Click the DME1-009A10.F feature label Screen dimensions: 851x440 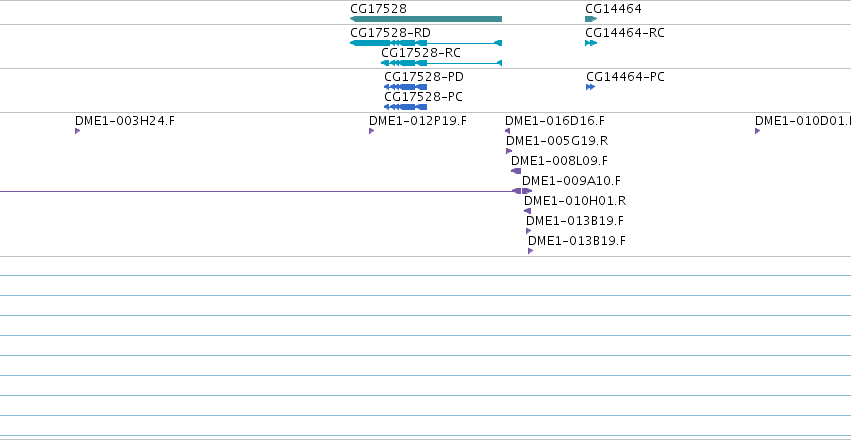click(x=571, y=181)
